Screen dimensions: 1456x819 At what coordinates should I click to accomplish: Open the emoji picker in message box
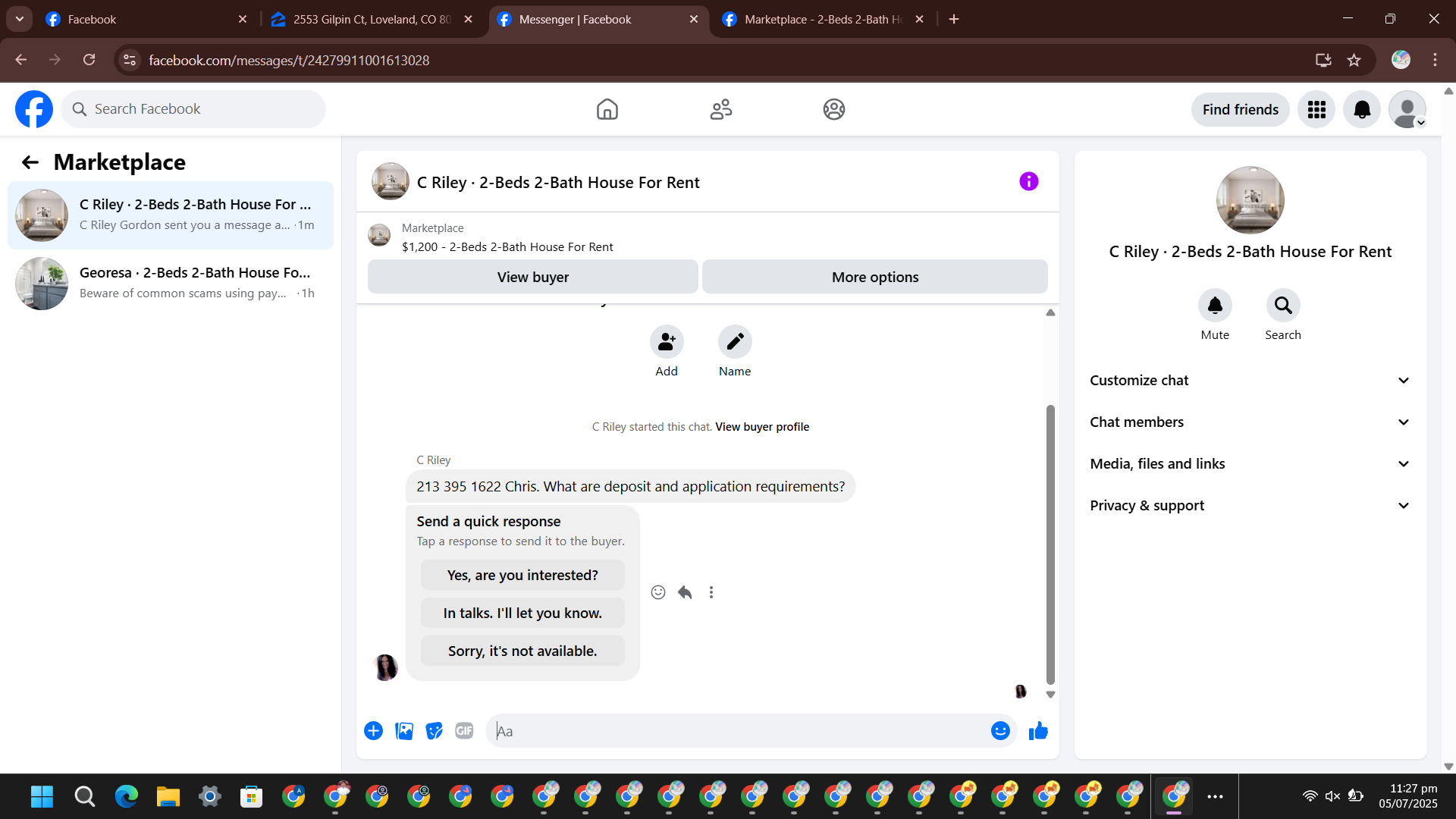tap(1000, 731)
